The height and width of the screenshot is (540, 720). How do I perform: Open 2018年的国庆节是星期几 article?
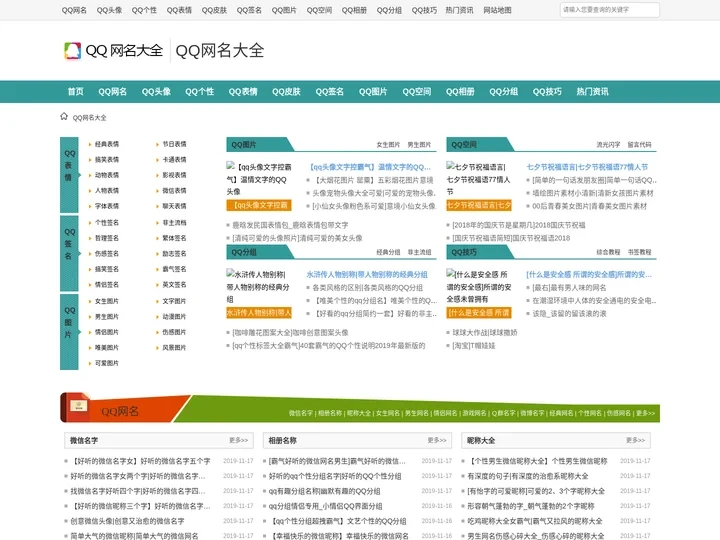point(519,225)
